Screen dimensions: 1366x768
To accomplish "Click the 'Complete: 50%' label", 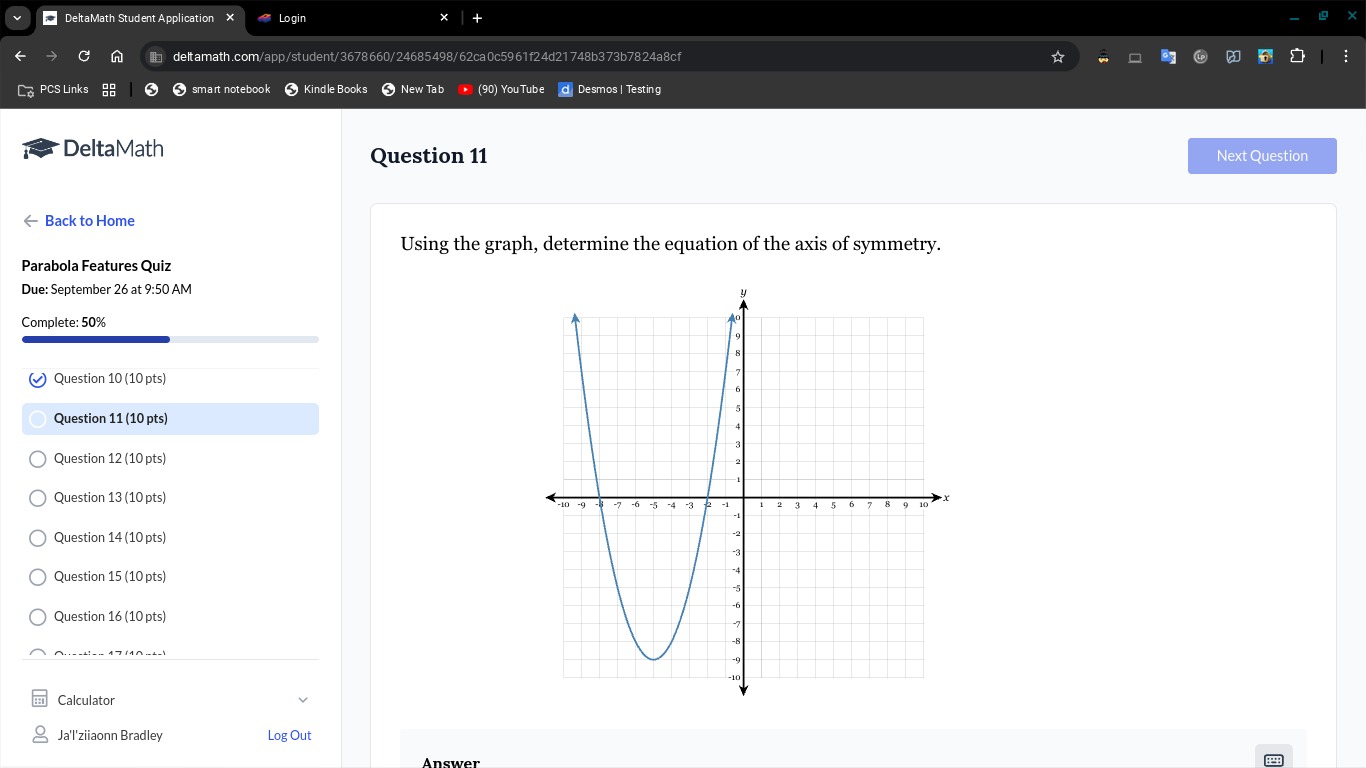I will click(63, 322).
